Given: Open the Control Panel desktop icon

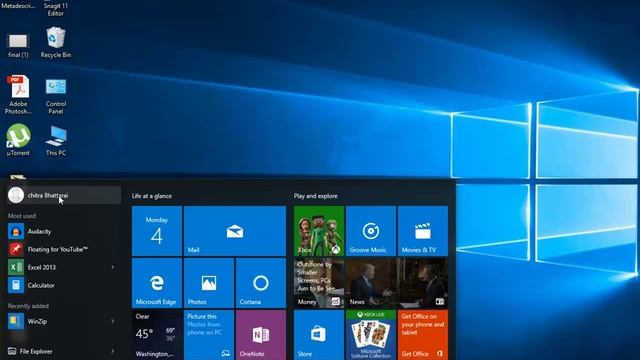Looking at the screenshot, I should pyautogui.click(x=56, y=96).
